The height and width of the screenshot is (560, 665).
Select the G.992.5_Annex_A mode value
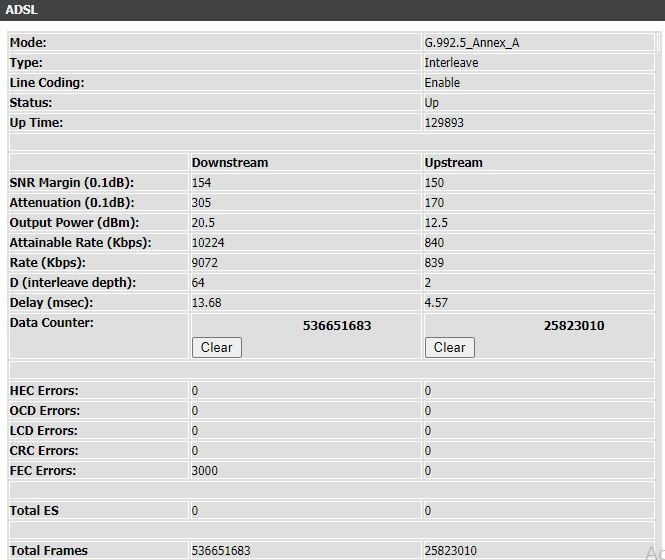point(471,43)
